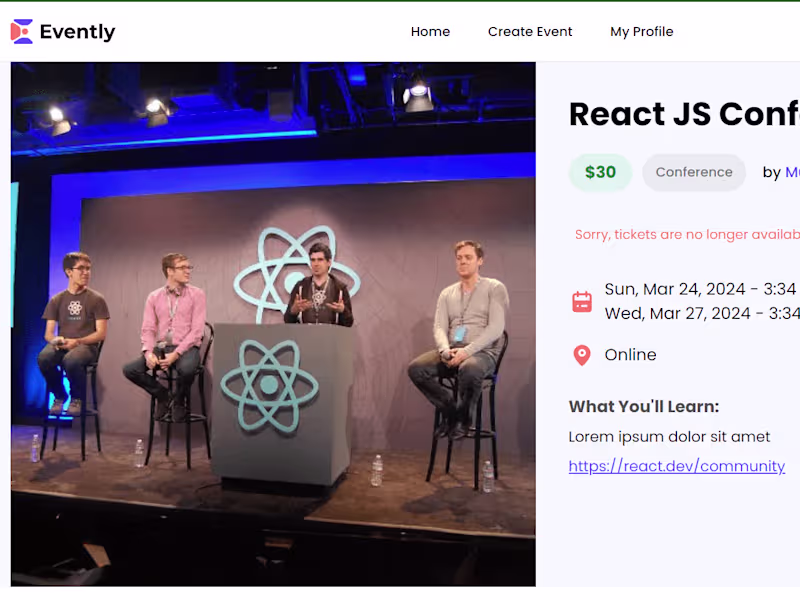Screen dimensions: 800x600
Task: Click the "What You'll Learn:" heading
Action: [x=644, y=407]
